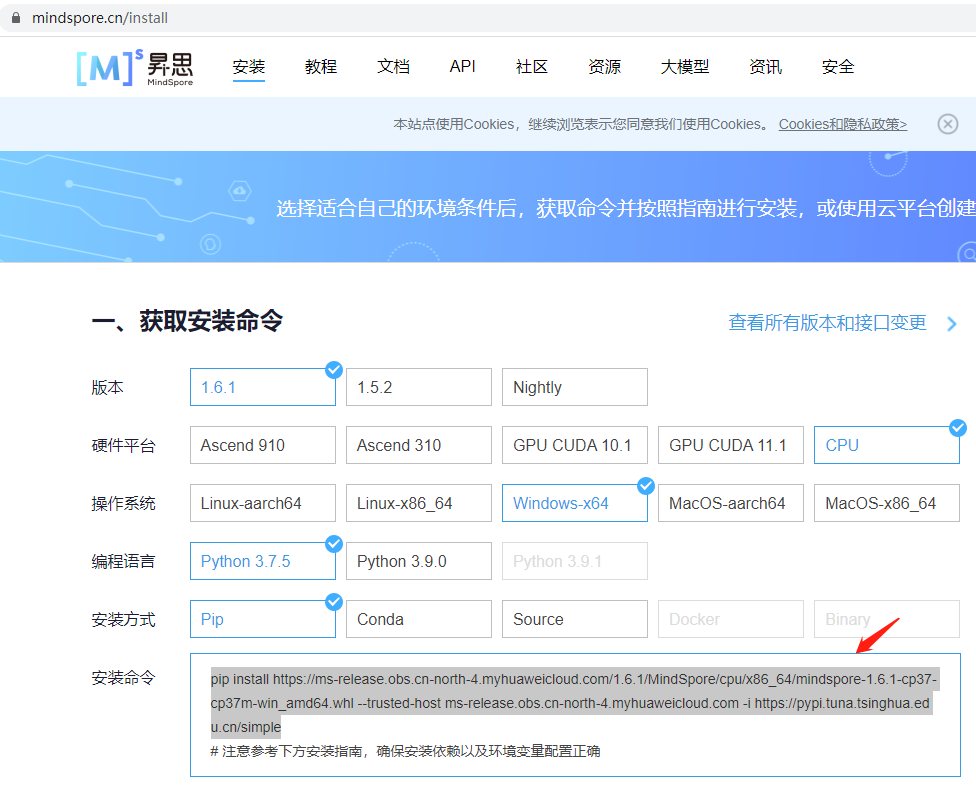Choose Source install method

coord(575,619)
